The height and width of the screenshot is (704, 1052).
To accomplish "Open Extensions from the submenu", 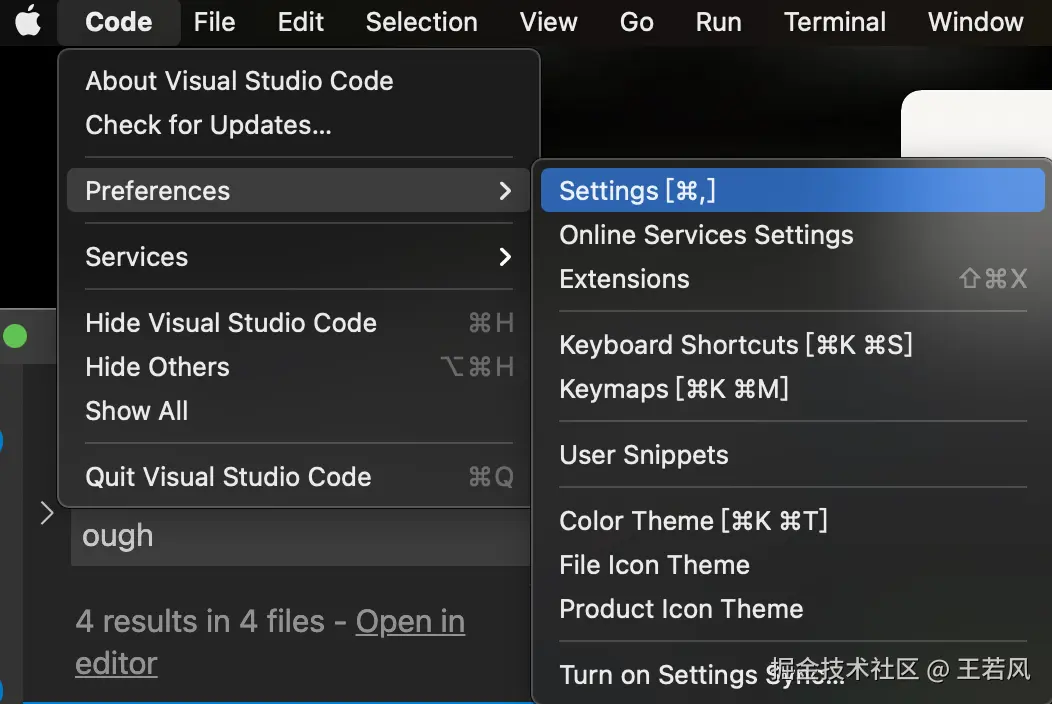I will pos(625,279).
